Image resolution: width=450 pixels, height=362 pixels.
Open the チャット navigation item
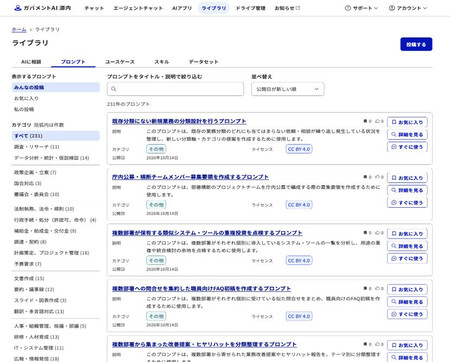94,8
